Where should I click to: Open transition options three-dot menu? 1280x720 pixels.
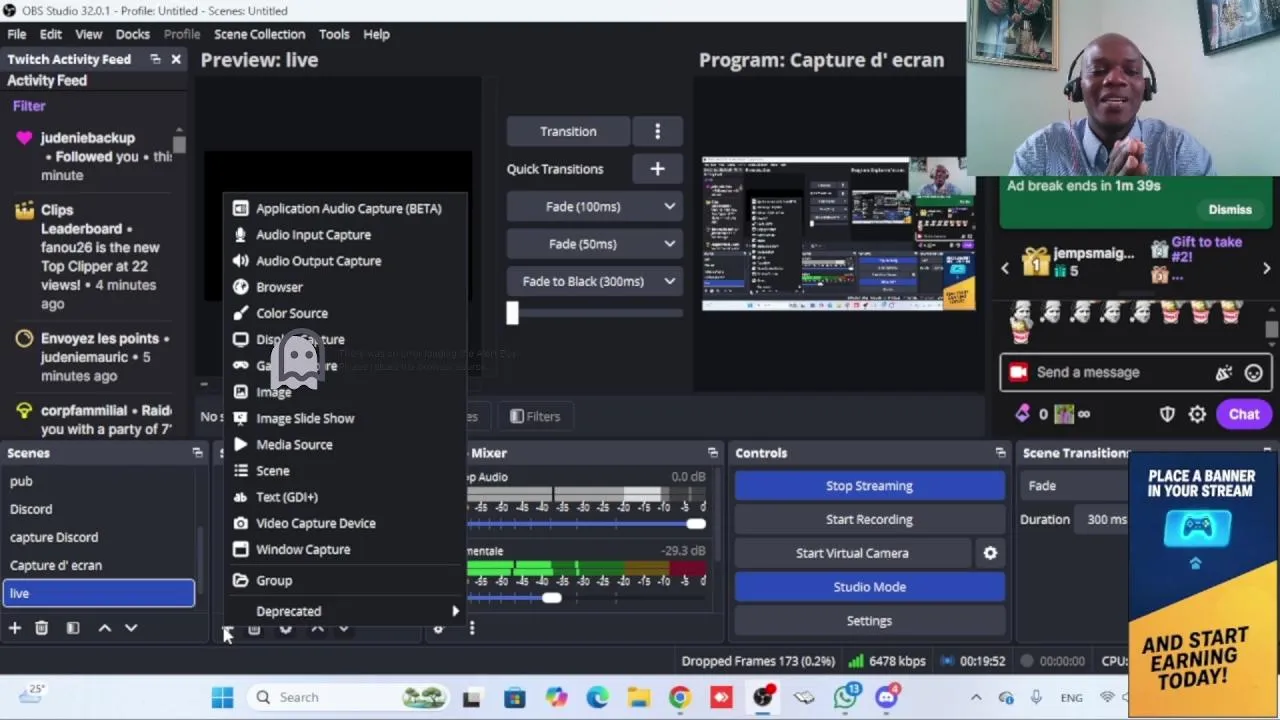coord(657,131)
